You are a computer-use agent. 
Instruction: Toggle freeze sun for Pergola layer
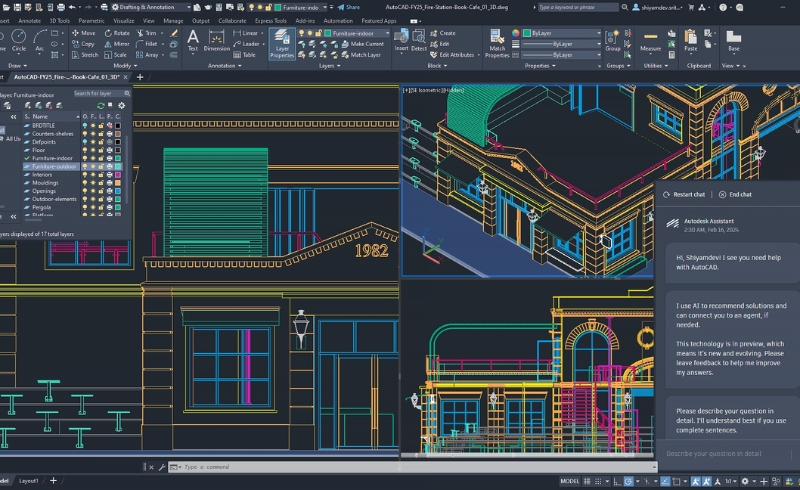93,207
